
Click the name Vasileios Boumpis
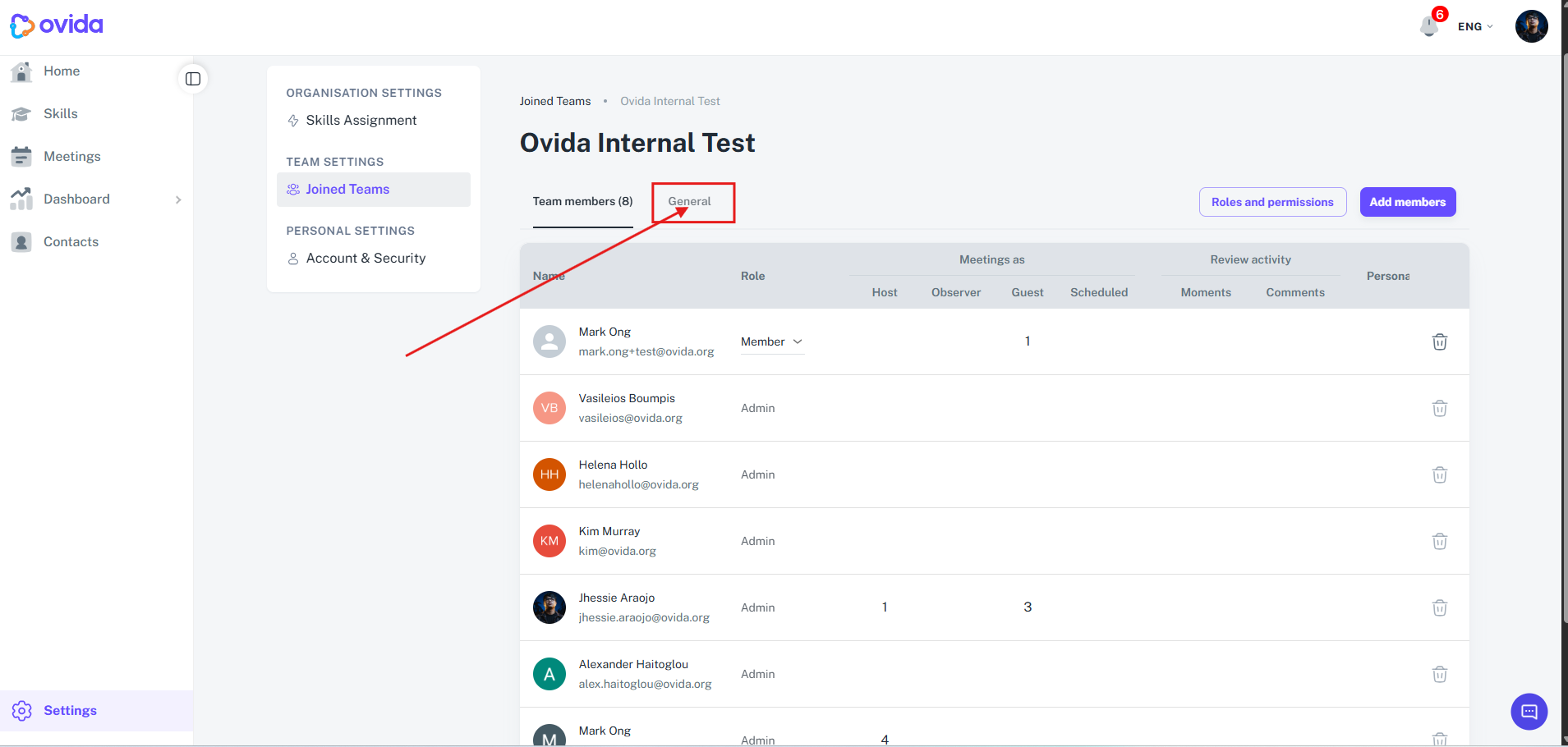(627, 399)
